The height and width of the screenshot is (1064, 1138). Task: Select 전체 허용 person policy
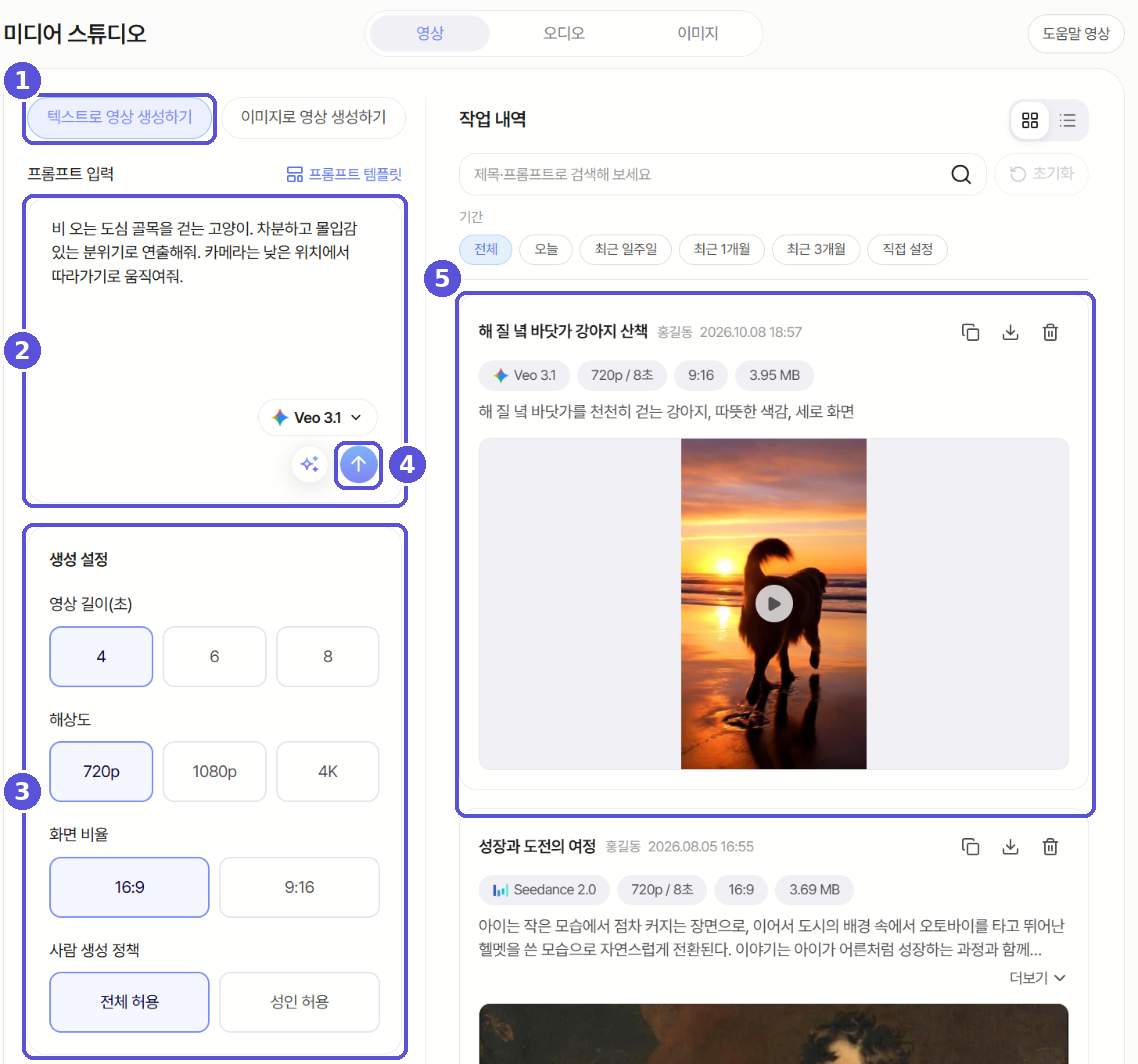coord(129,1002)
